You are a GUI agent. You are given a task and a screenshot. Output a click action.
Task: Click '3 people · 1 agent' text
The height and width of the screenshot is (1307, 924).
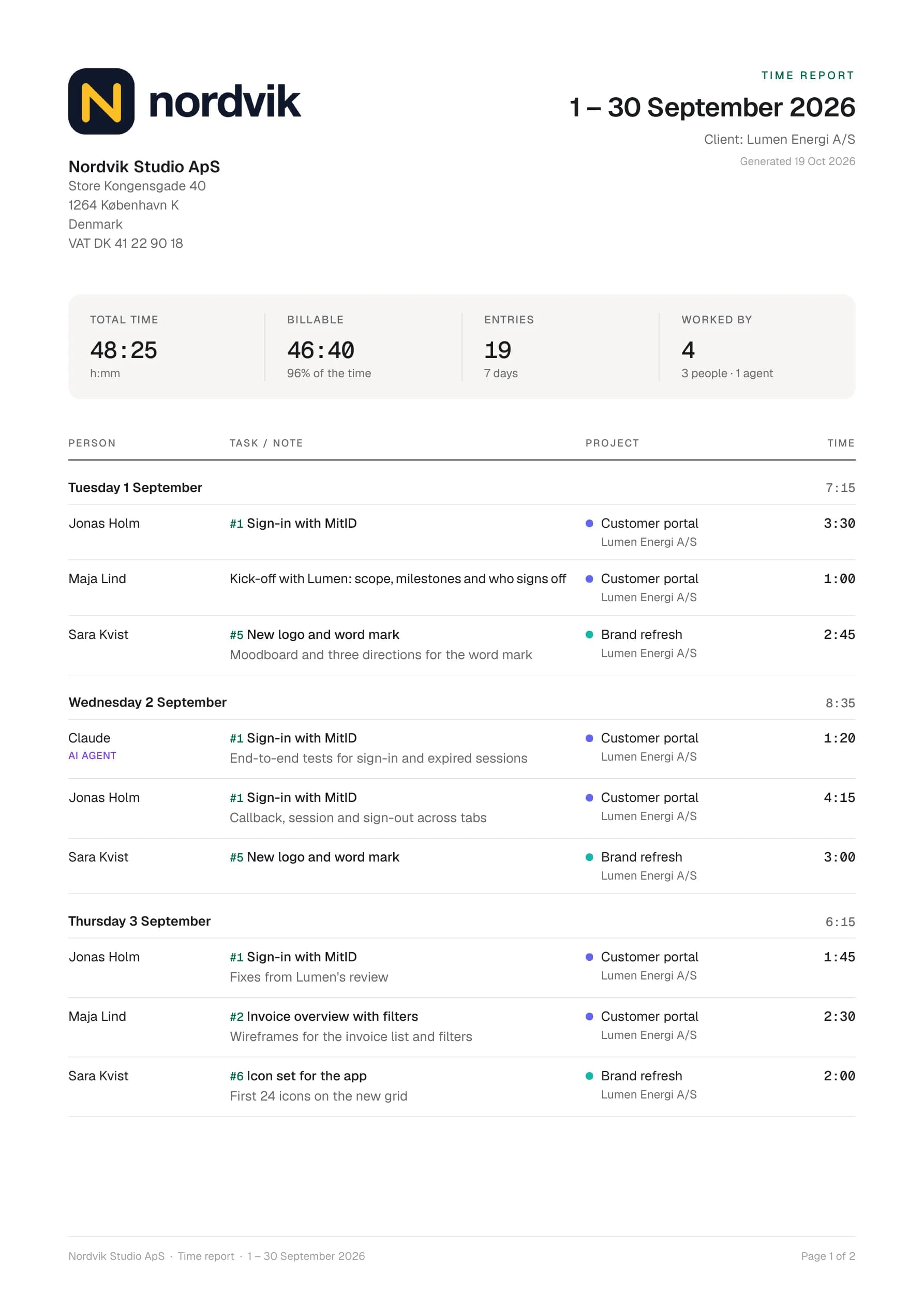[727, 374]
